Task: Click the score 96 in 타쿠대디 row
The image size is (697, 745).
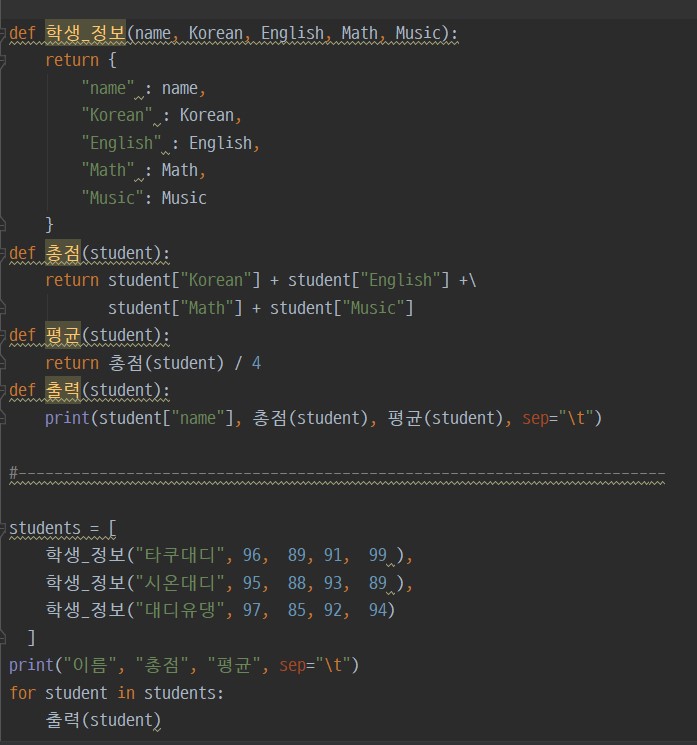Action: pos(252,554)
